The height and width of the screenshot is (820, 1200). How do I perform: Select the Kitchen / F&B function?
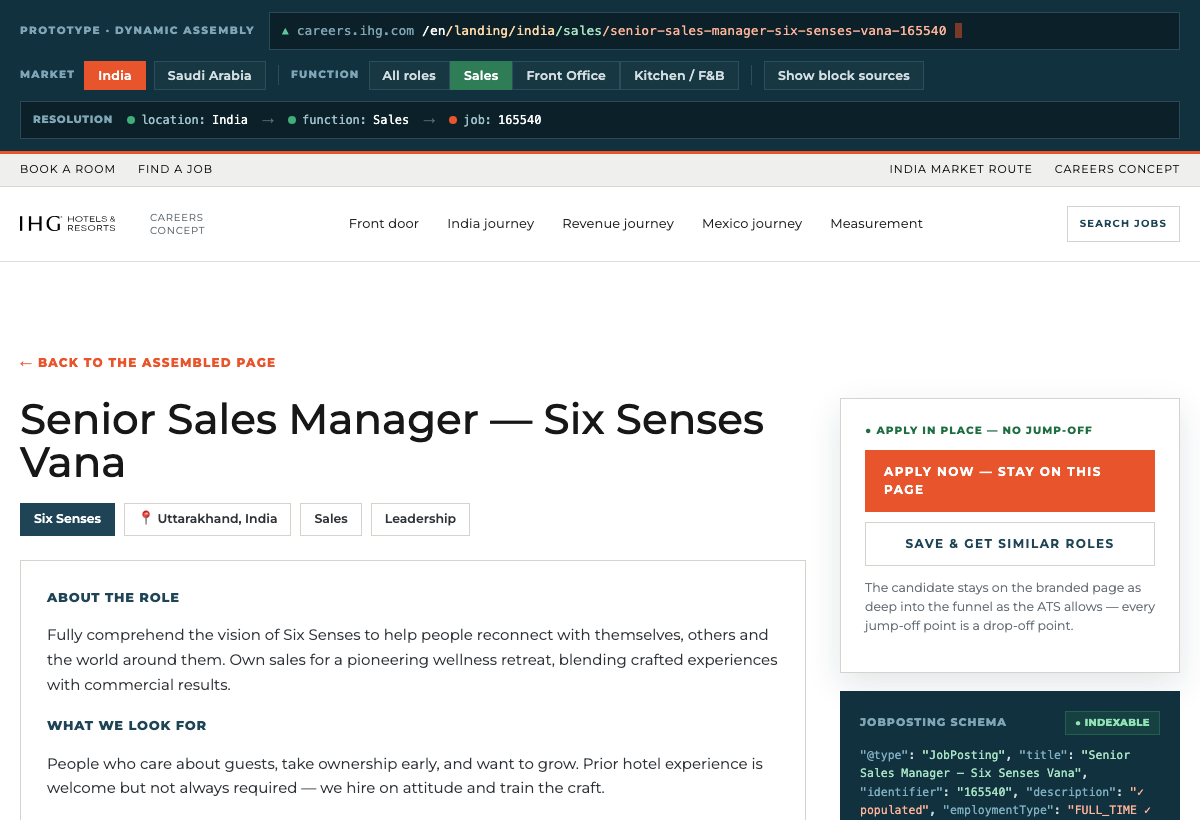pos(679,76)
